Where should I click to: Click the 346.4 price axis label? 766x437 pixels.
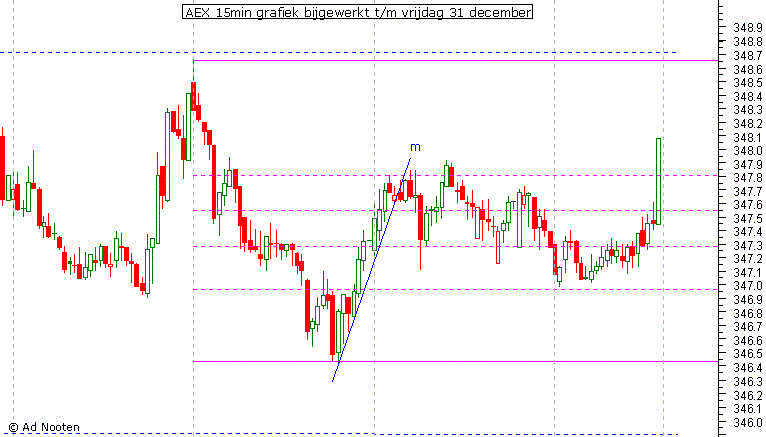(747, 367)
